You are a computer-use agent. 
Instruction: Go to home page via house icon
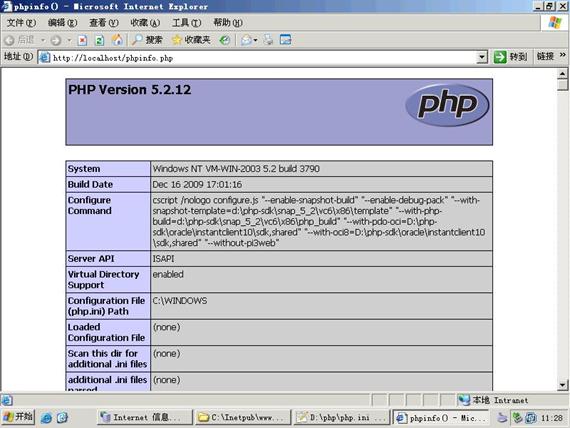click(117, 40)
